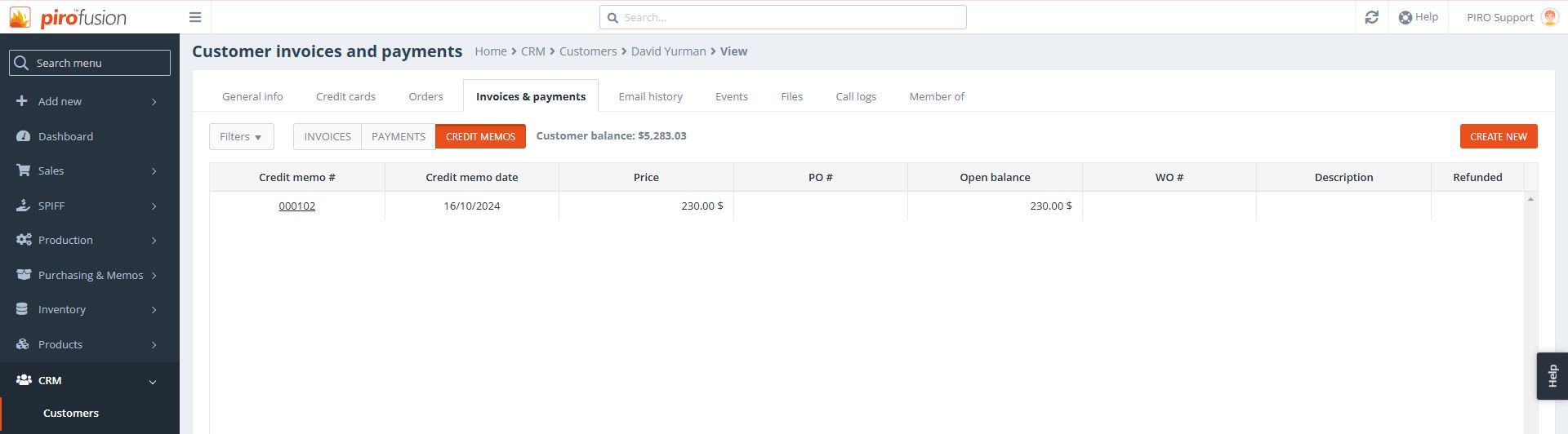1568x434 pixels.
Task: Click the PIRO Support user avatar
Action: (x=1549, y=17)
